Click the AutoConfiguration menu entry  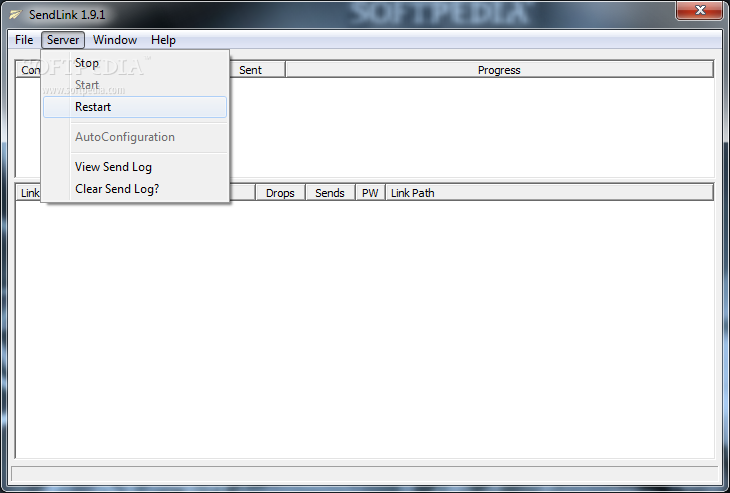point(135,137)
